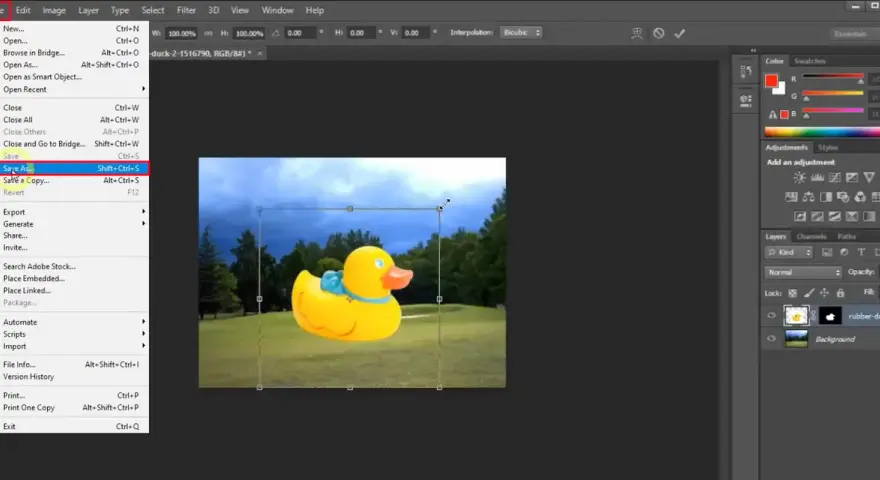Expand the Automate submenu
880x480 pixels.
click(74, 322)
